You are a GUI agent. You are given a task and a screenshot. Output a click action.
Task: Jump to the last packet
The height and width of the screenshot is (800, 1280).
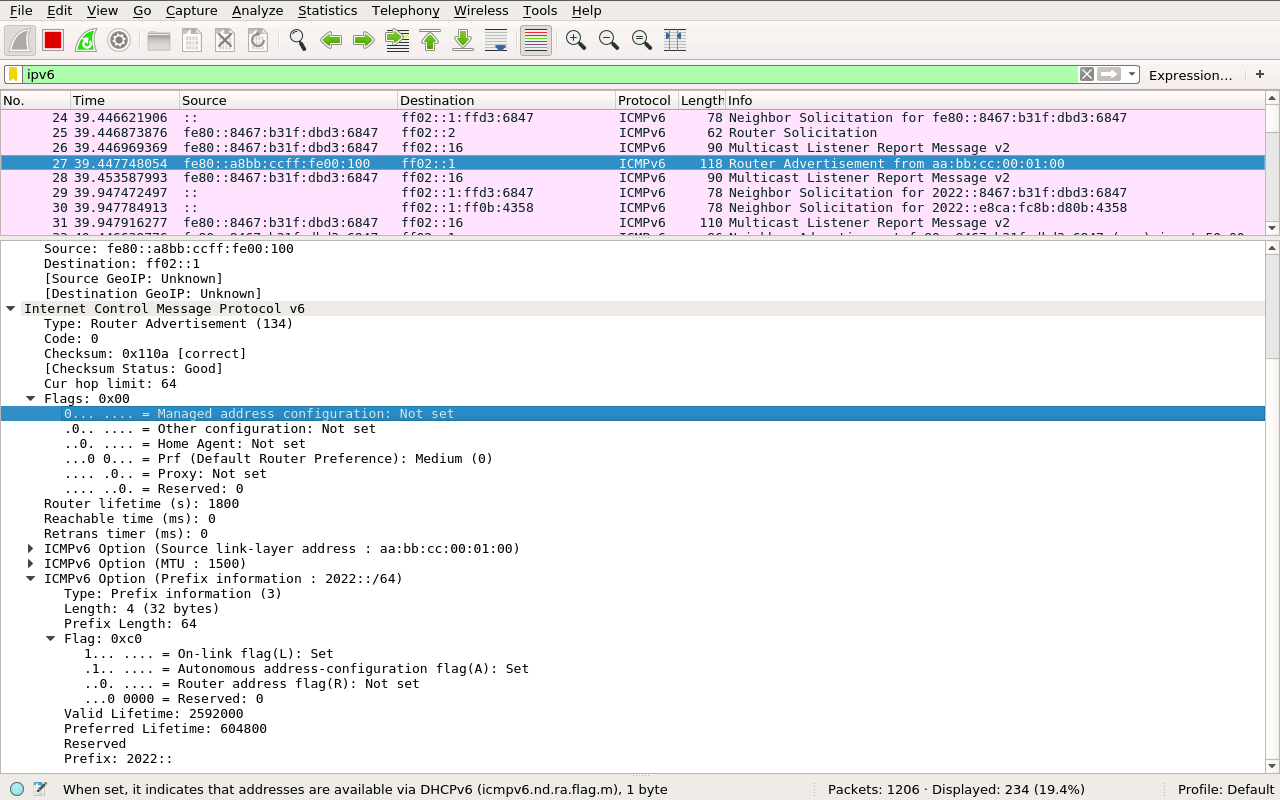(x=463, y=40)
